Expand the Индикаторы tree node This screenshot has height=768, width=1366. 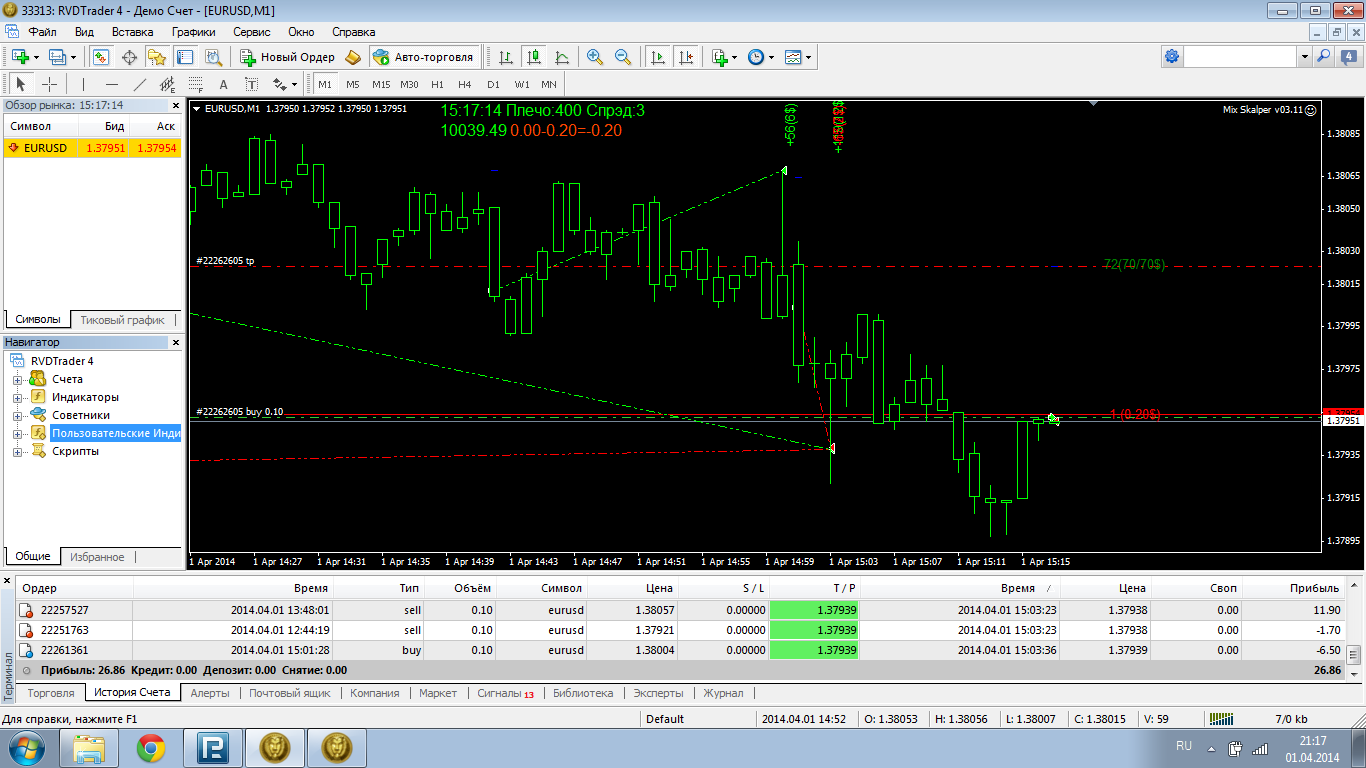(17, 398)
